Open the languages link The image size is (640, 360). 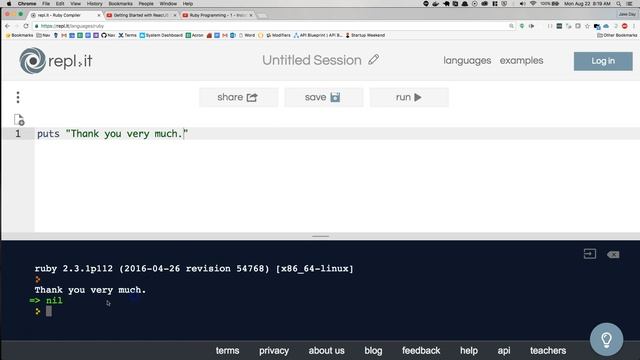tap(467, 60)
